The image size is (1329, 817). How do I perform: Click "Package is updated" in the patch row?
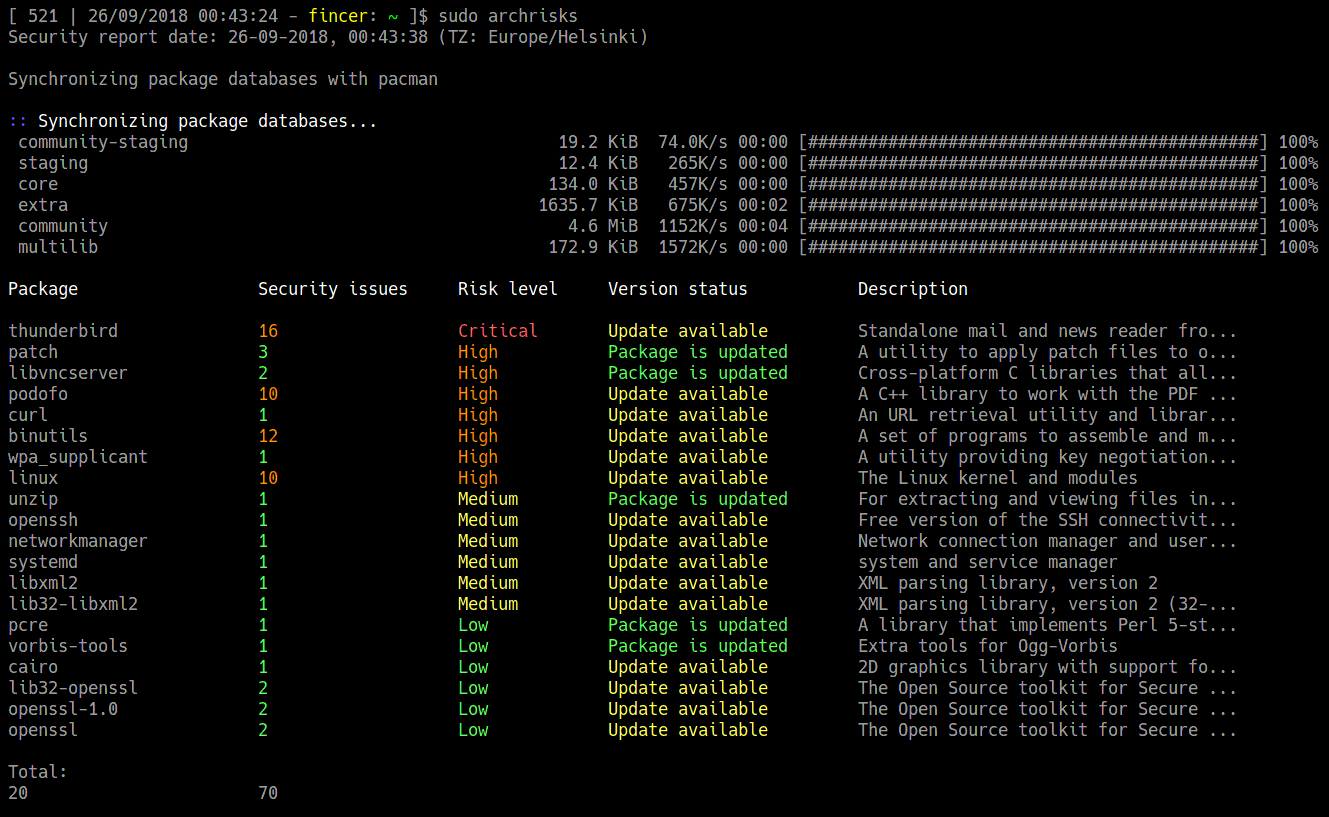698,352
